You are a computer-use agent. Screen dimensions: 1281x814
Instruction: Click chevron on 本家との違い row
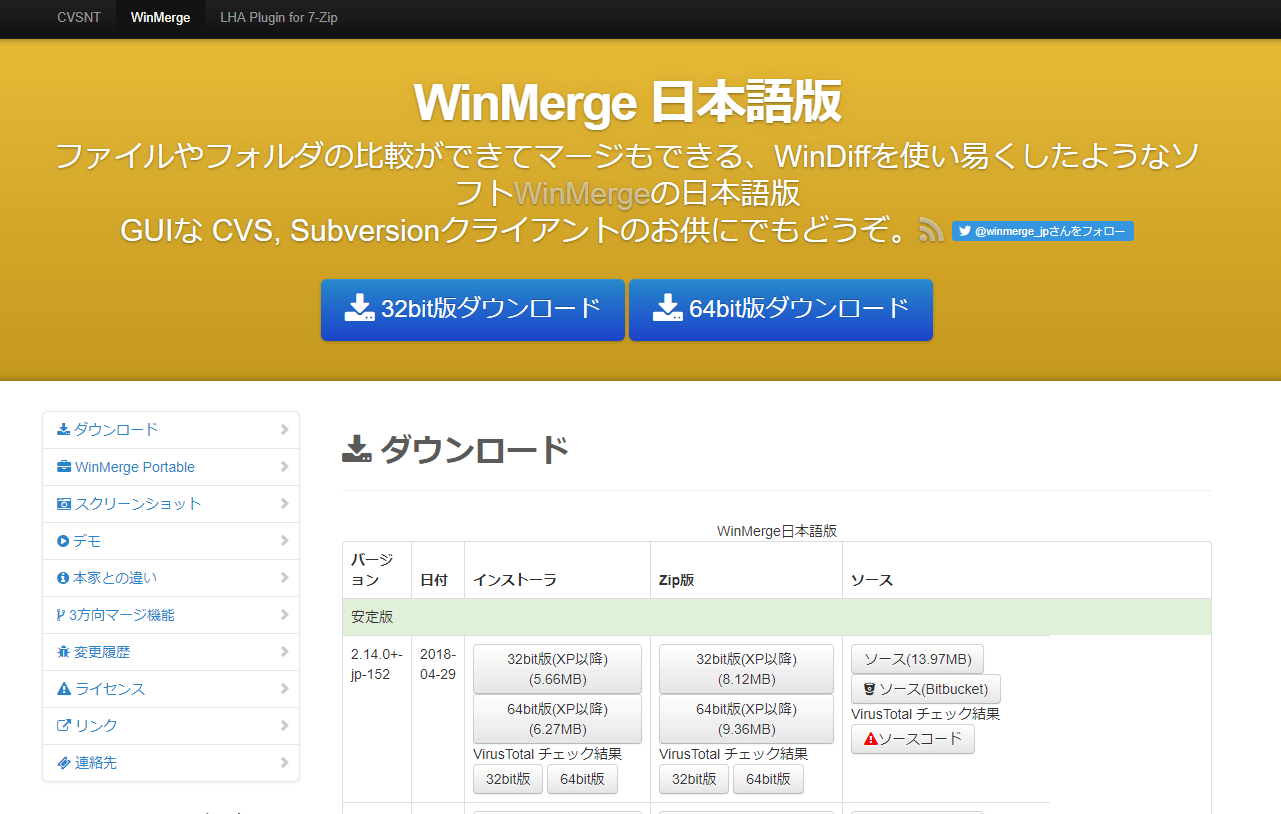point(284,578)
